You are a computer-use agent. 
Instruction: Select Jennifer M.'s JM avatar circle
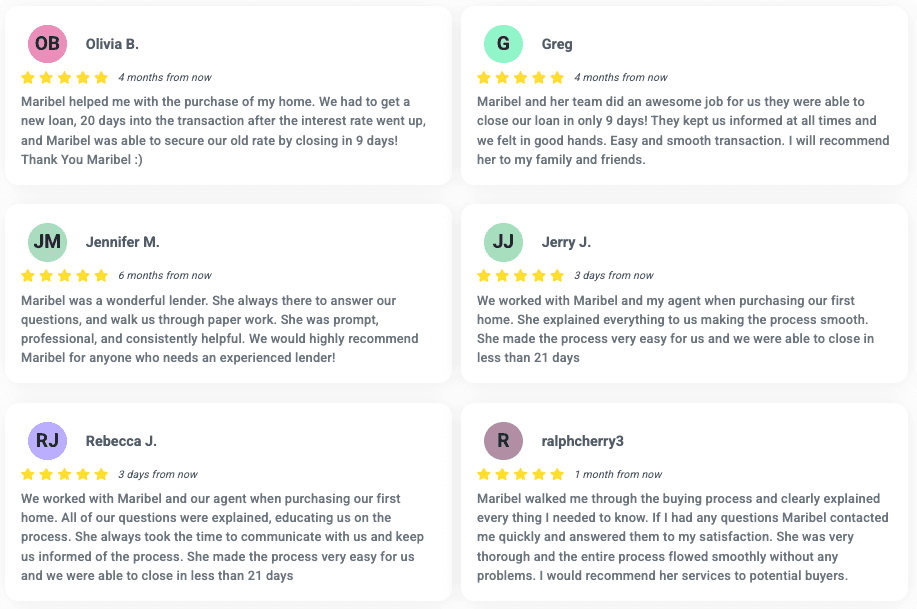pyautogui.click(x=47, y=242)
